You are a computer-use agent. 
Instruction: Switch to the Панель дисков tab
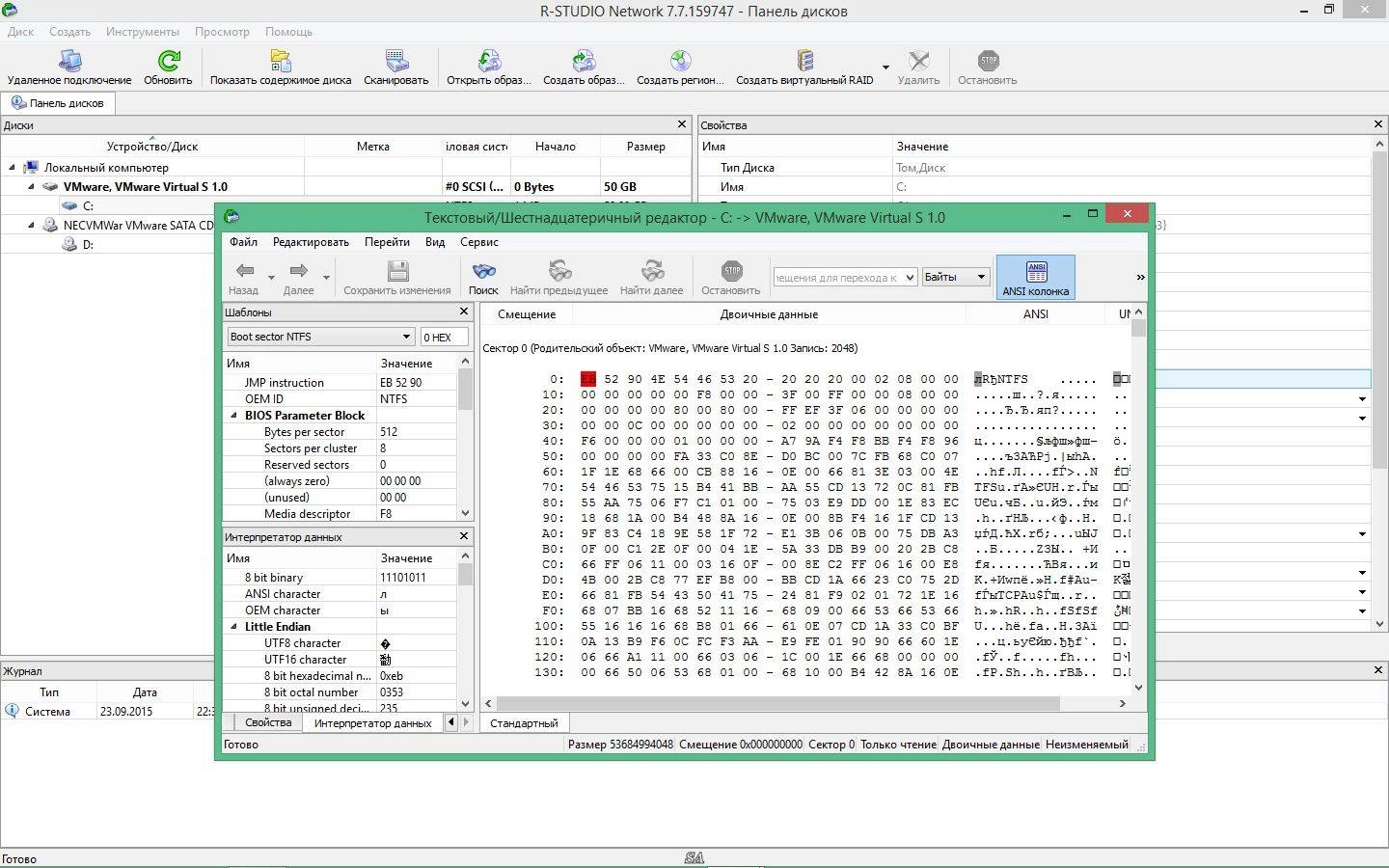(58, 103)
